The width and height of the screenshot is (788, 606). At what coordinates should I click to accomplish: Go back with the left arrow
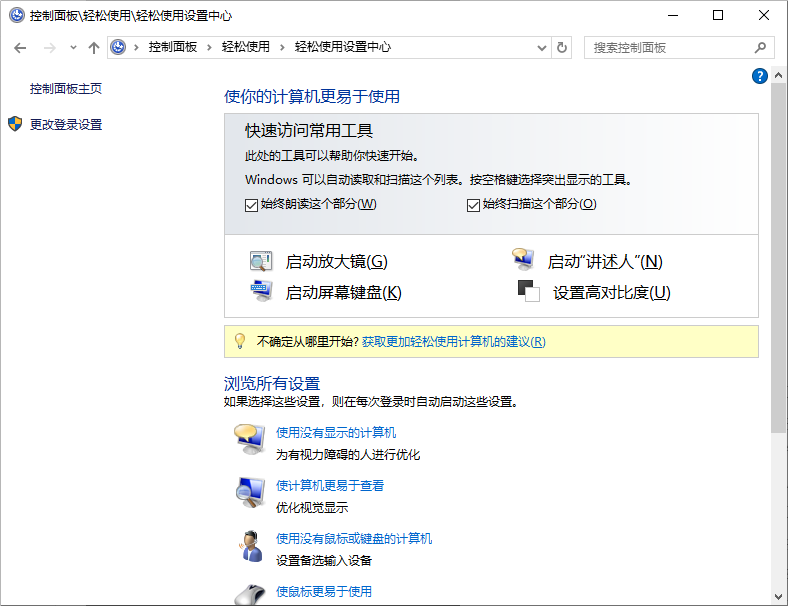point(20,48)
